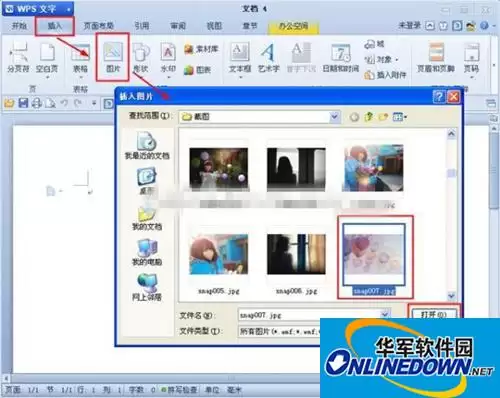Screen dimensions: 500x398
Task: Expand the 查找范围 folder dropdown
Action: 334,117
